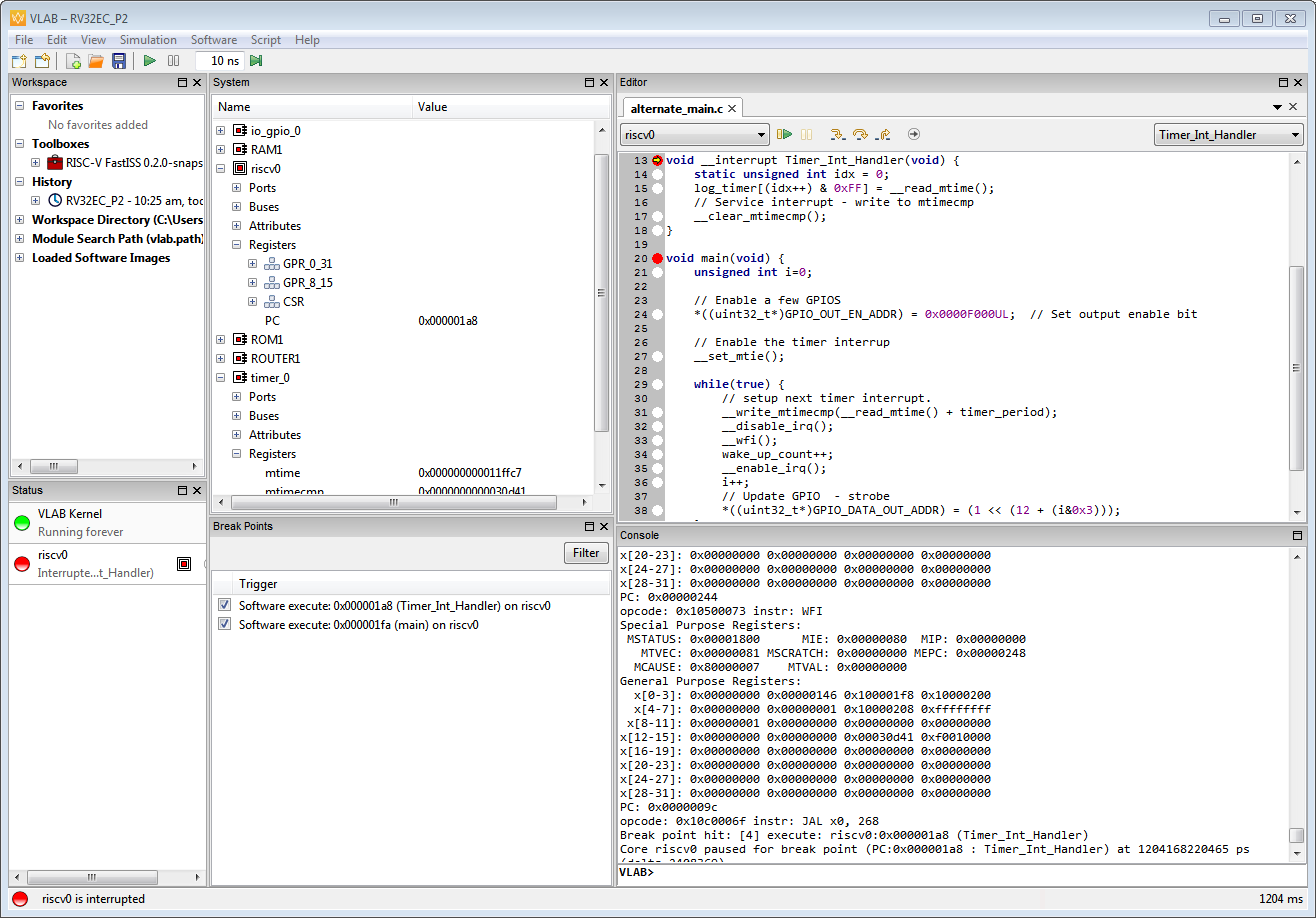Screen dimensions: 1316x918
Task: Click the Step Over debug icon
Action: click(860, 134)
